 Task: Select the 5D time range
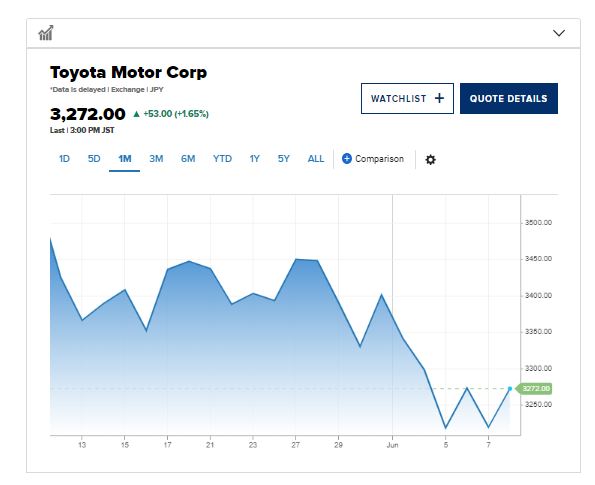coord(94,159)
